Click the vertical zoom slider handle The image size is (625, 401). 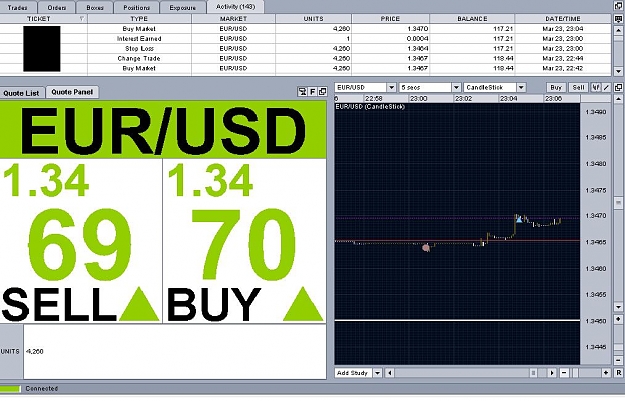[619, 348]
